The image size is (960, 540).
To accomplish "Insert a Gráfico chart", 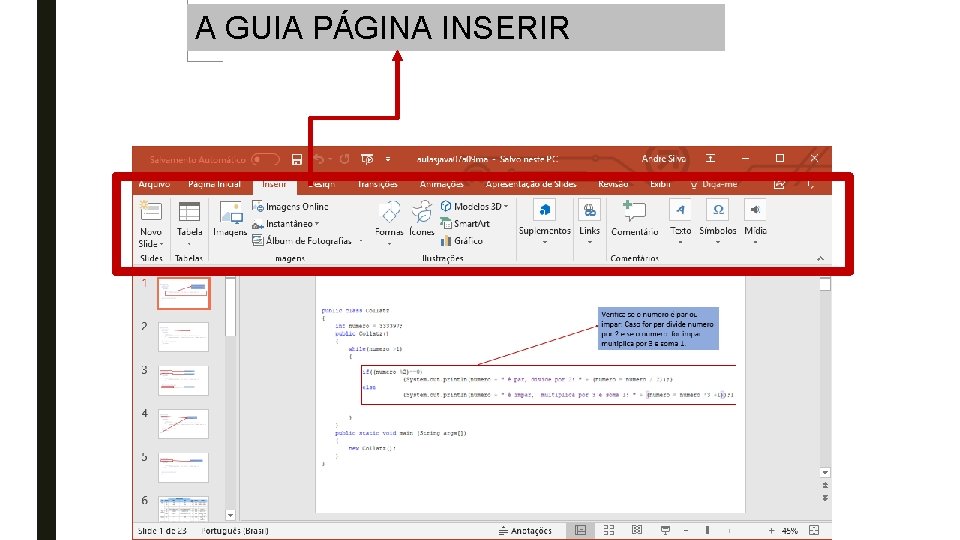I will point(462,241).
